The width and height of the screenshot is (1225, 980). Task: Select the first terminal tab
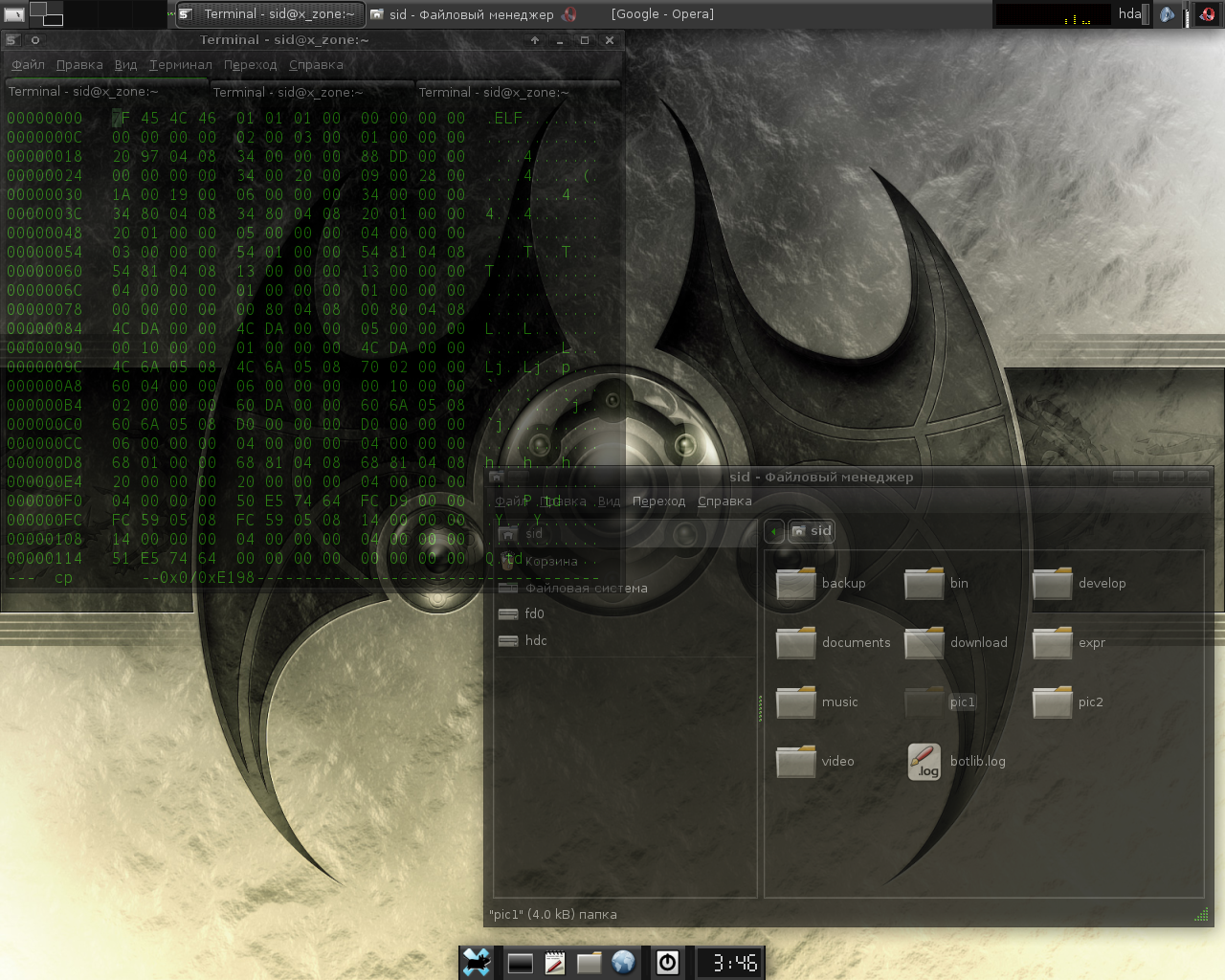(x=105, y=92)
